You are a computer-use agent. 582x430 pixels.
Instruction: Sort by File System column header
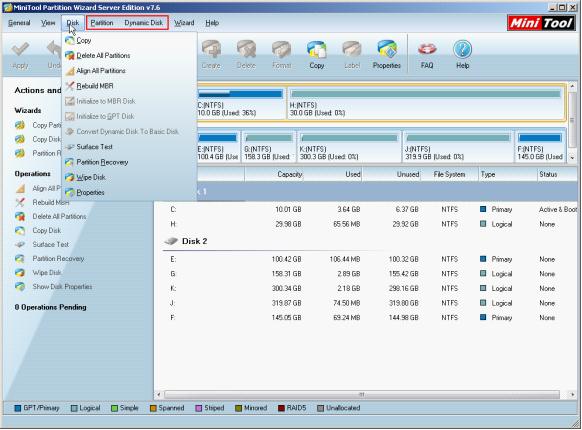(x=449, y=174)
